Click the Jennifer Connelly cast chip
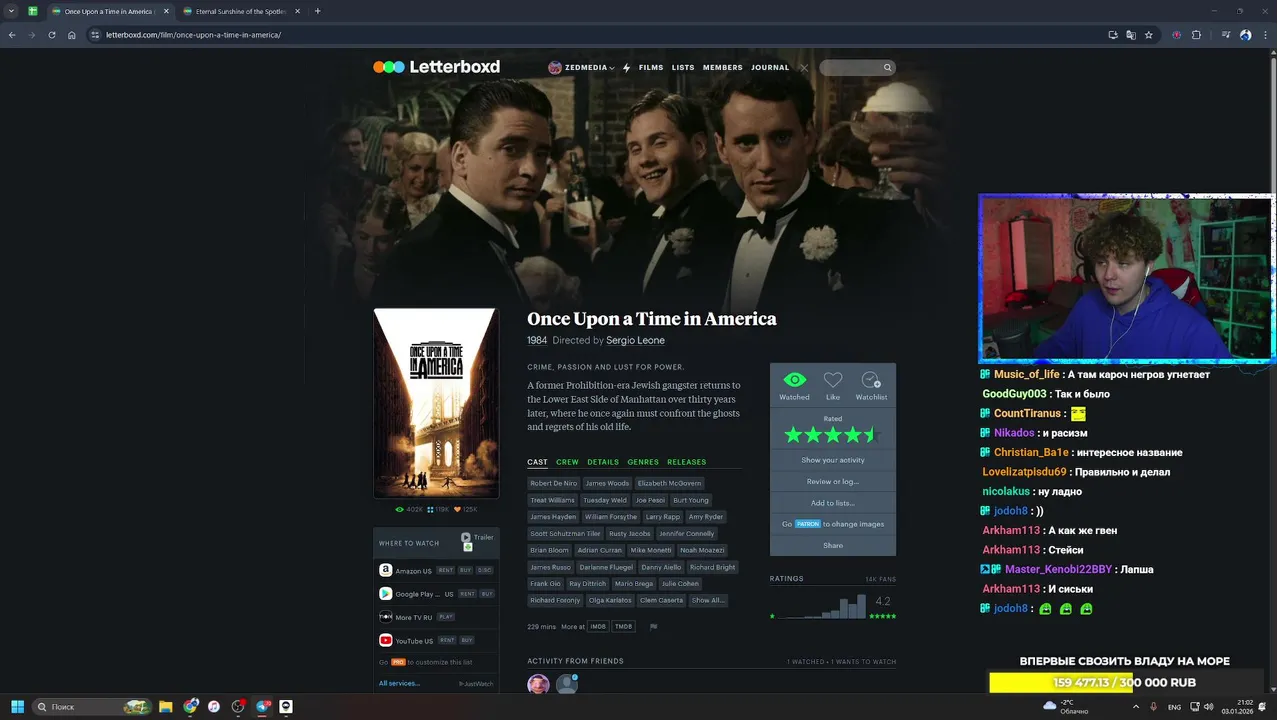This screenshot has height=720, width=1277. [x=687, y=533]
